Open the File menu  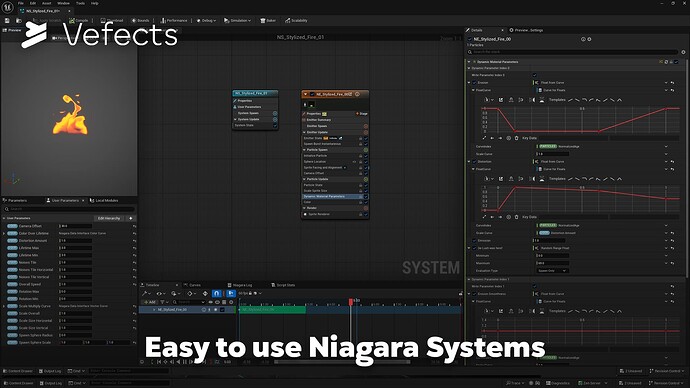[21, 3]
